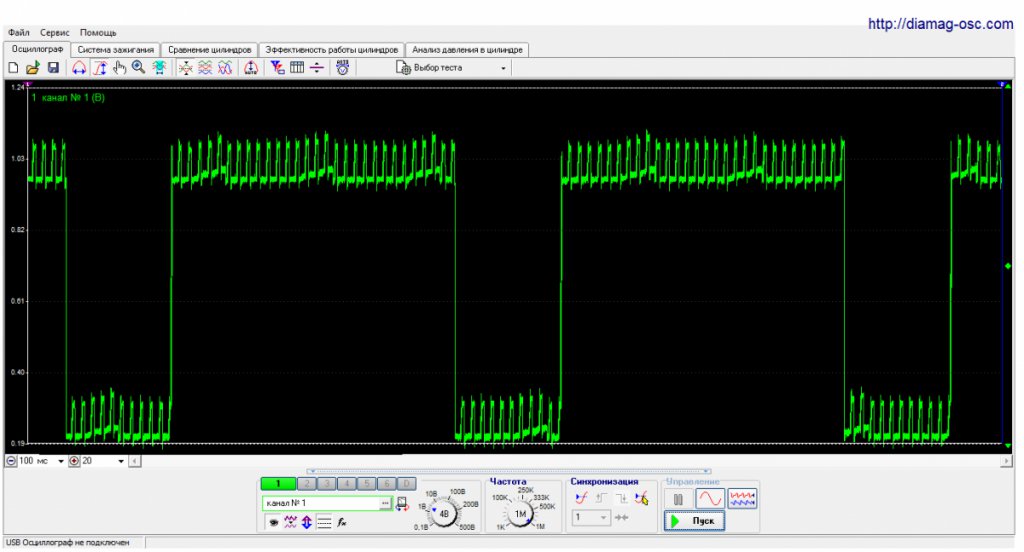Viewport: 1024px width, 552px height.
Task: Click the table grid icon in toolbar
Action: coord(297,68)
